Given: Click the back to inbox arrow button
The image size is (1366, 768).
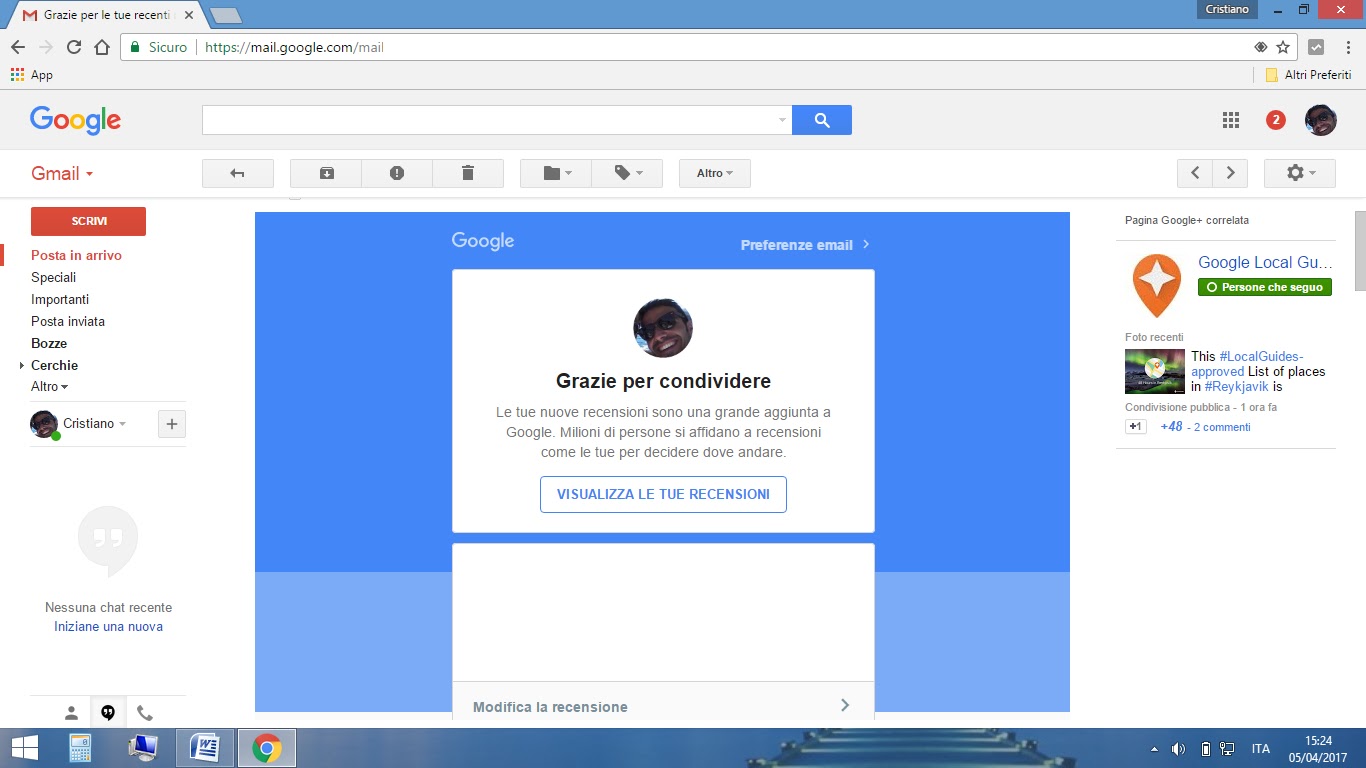Looking at the screenshot, I should coord(238,173).
